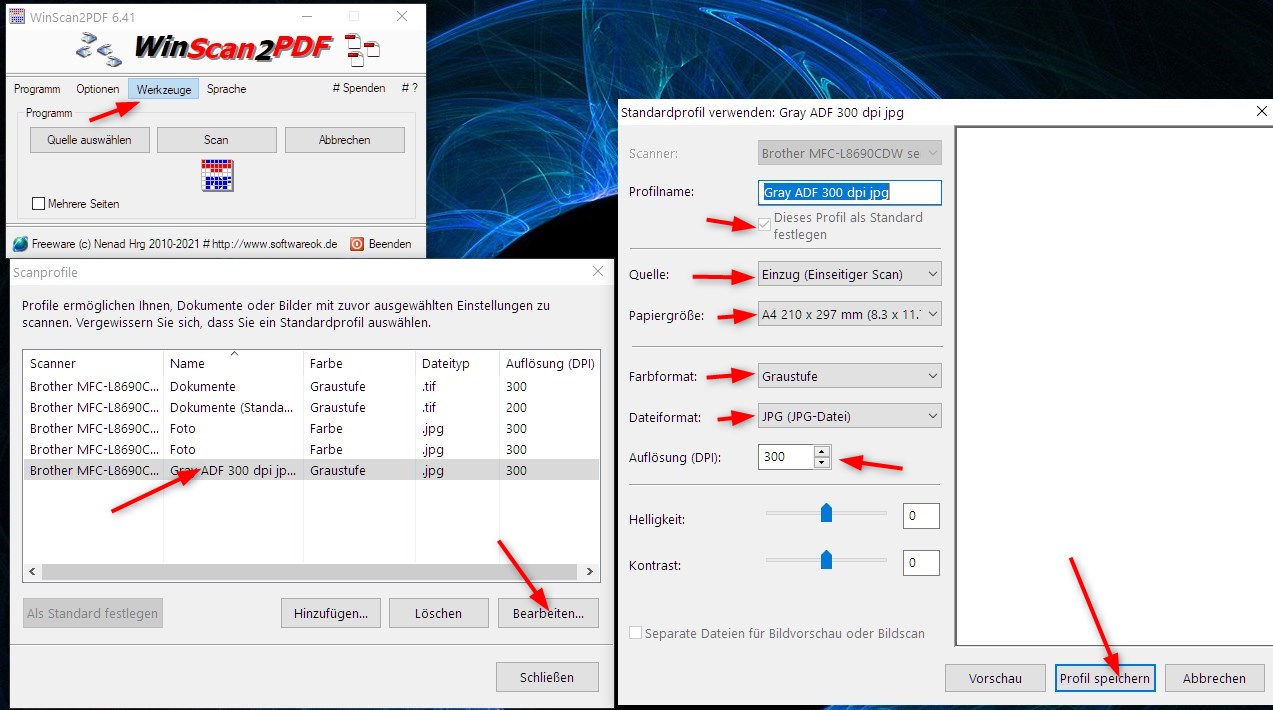Enable the Mehrere Seiten checkbox
Viewport: 1273px width, 710px height.
pos(39,204)
